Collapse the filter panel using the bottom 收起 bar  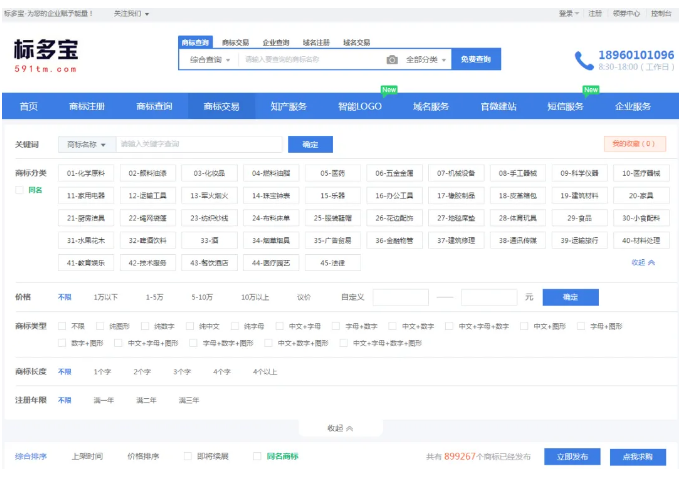pyautogui.click(x=340, y=427)
